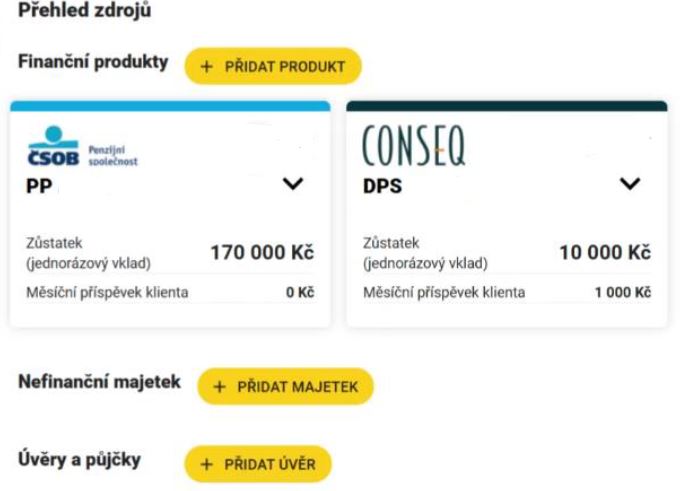The image size is (690, 491).
Task: Click the 1 000 Kč monthly contribution
Action: [x=623, y=293]
